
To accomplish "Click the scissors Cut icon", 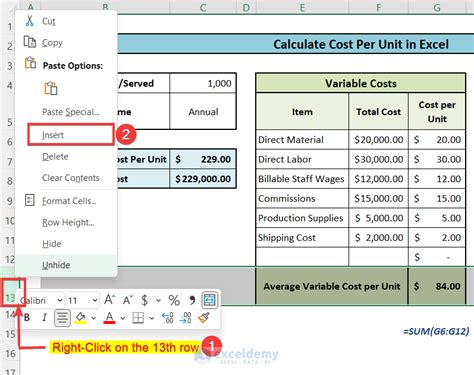I will tap(30, 21).
